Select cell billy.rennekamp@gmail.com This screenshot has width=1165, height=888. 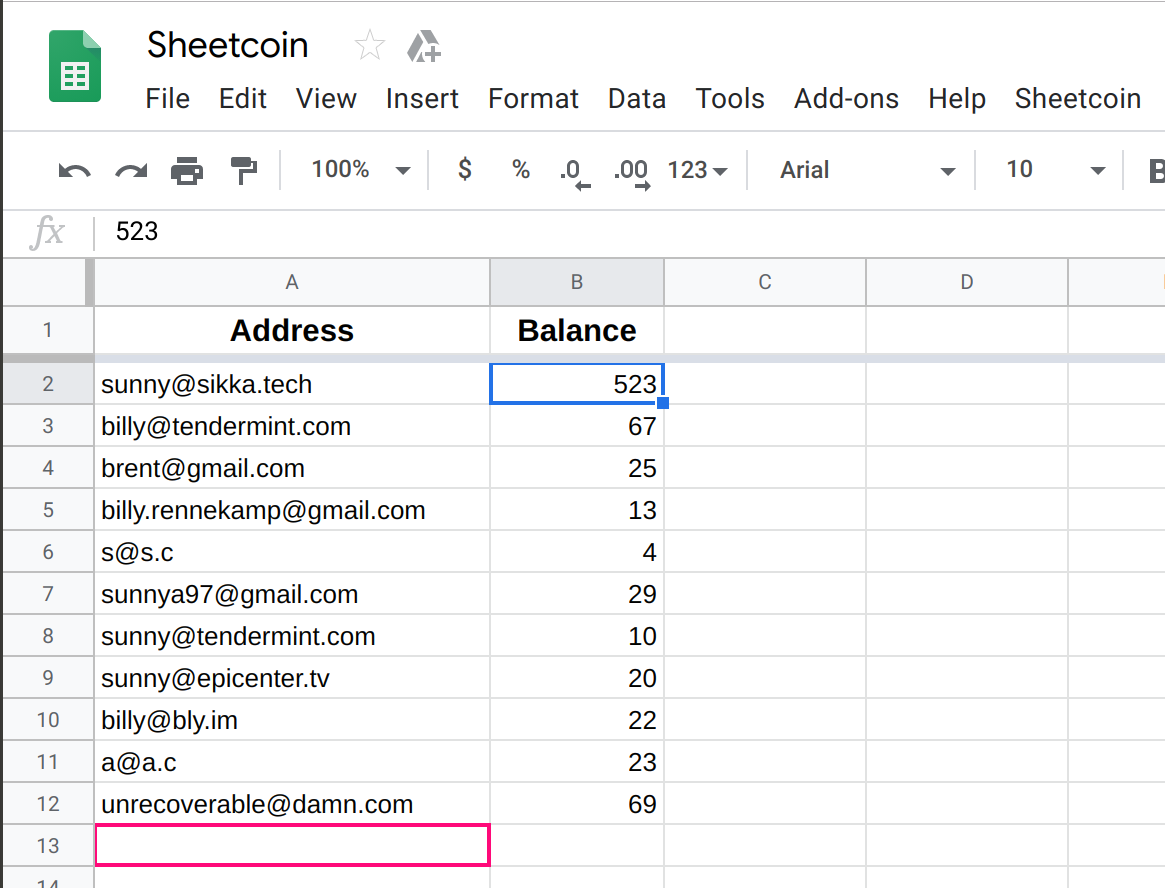pos(292,511)
